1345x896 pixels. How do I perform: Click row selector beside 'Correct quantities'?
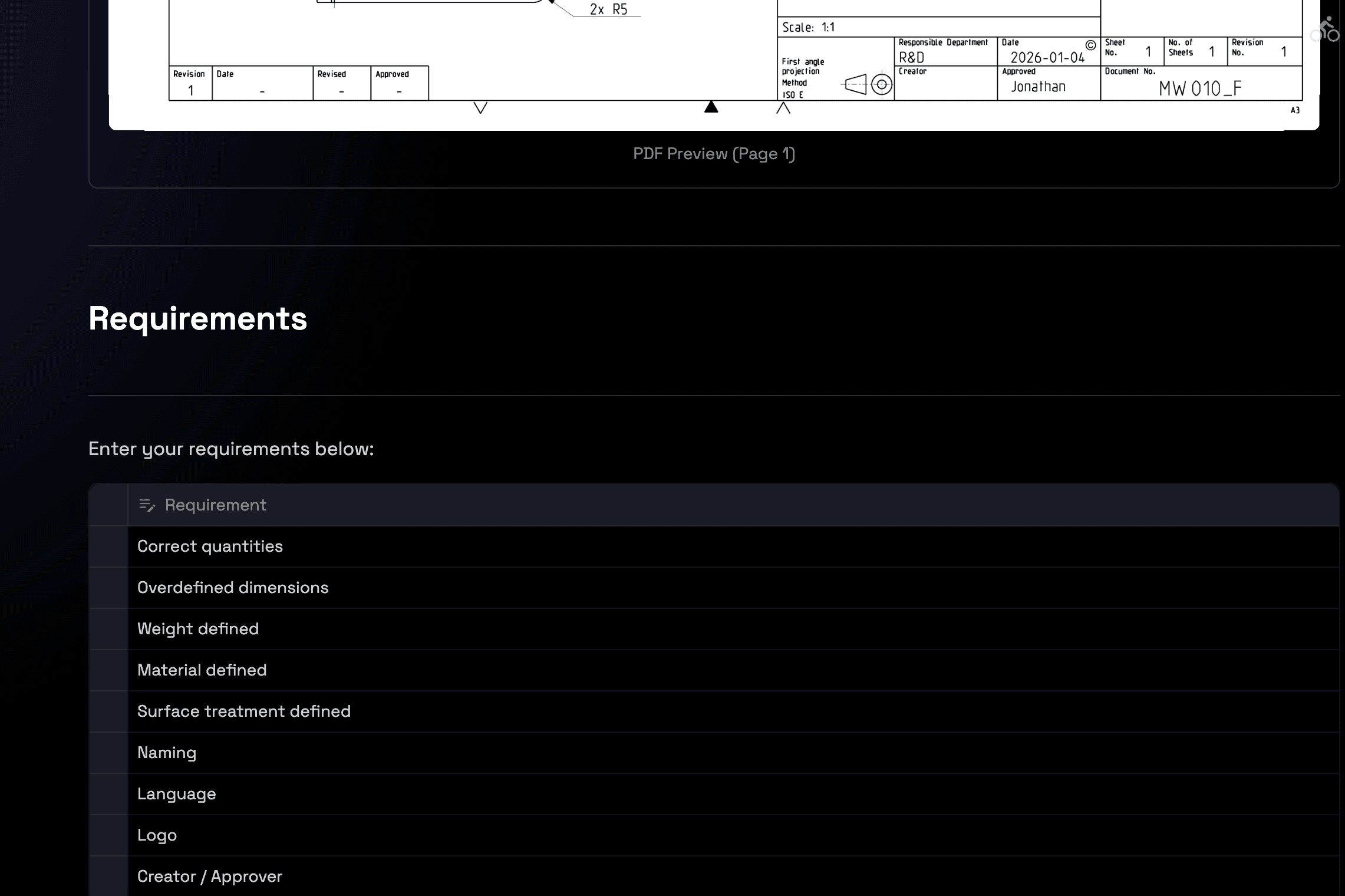pyautogui.click(x=108, y=546)
